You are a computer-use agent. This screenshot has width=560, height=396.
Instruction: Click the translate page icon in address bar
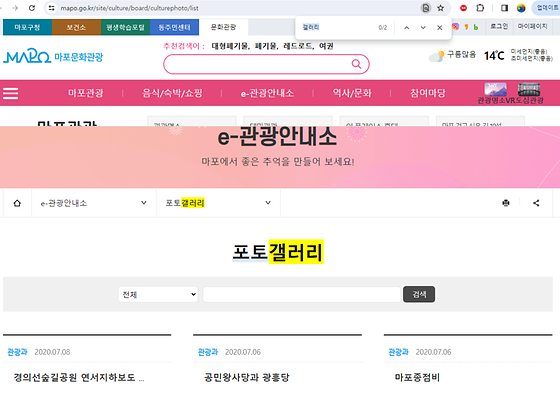coord(426,8)
